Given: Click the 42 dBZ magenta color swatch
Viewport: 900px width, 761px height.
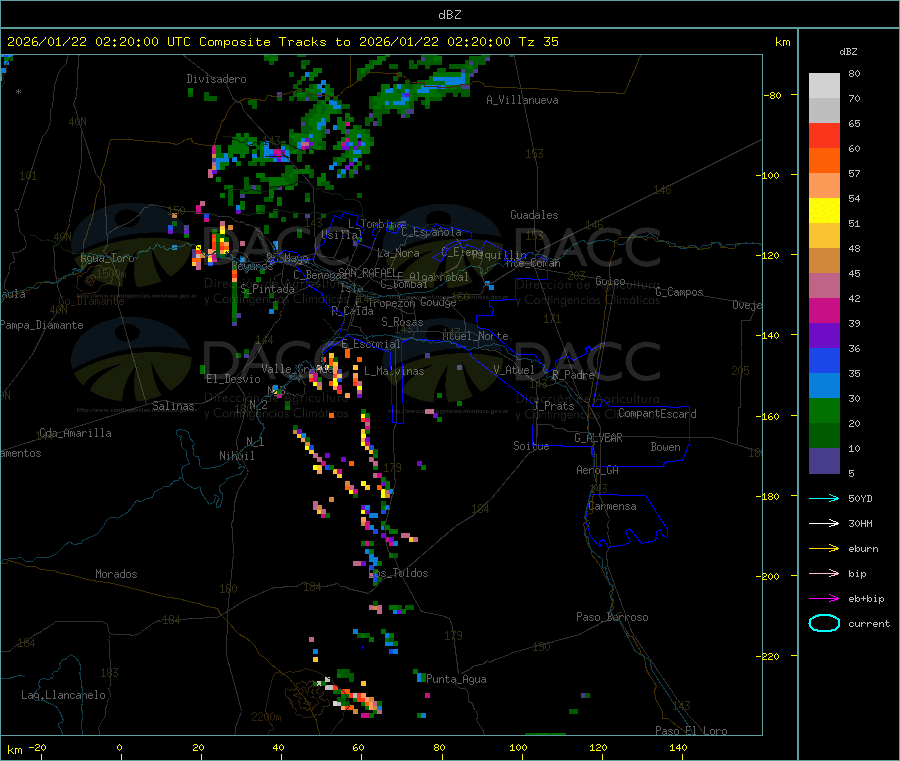Looking at the screenshot, I should click(824, 310).
